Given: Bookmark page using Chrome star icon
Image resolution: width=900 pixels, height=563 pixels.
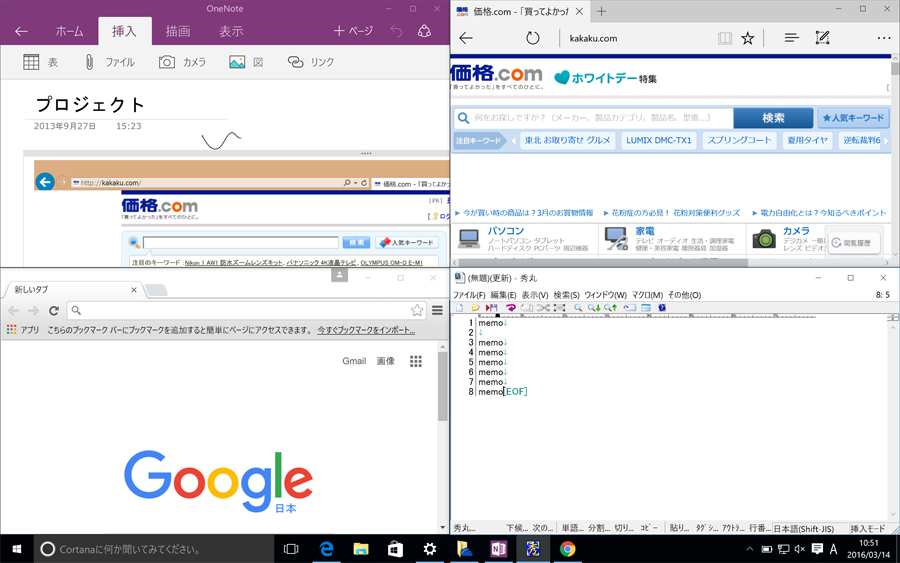Looking at the screenshot, I should [417, 311].
